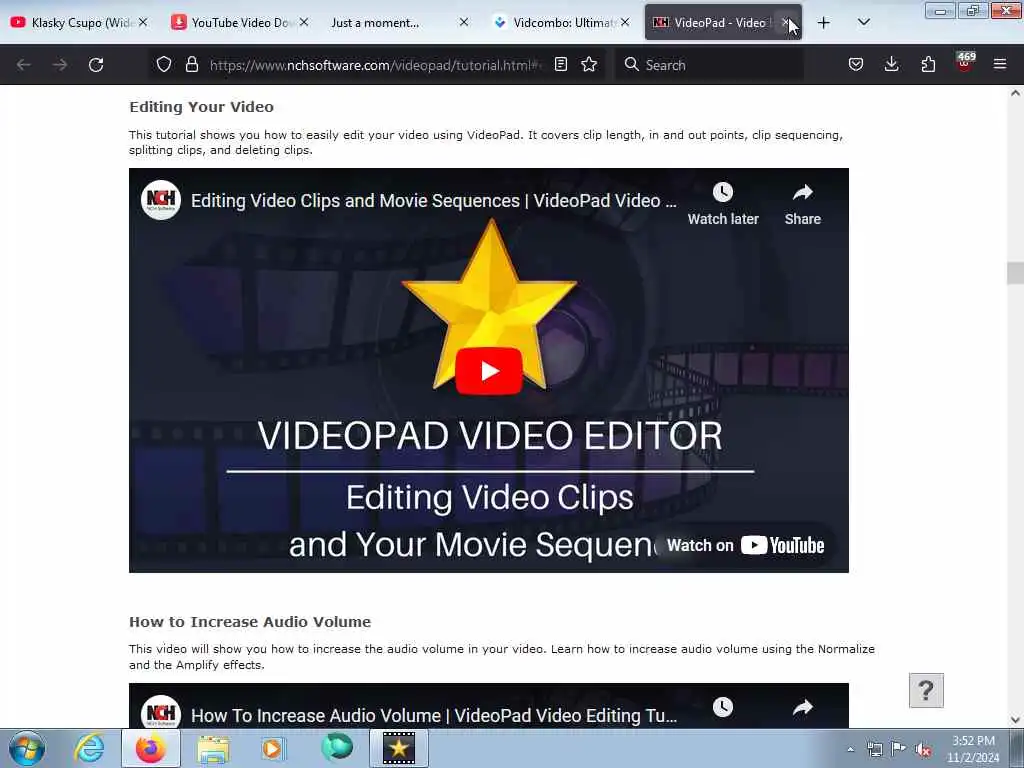Open VideoPad star icon in taskbar
The height and width of the screenshot is (768, 1024).
tap(399, 748)
